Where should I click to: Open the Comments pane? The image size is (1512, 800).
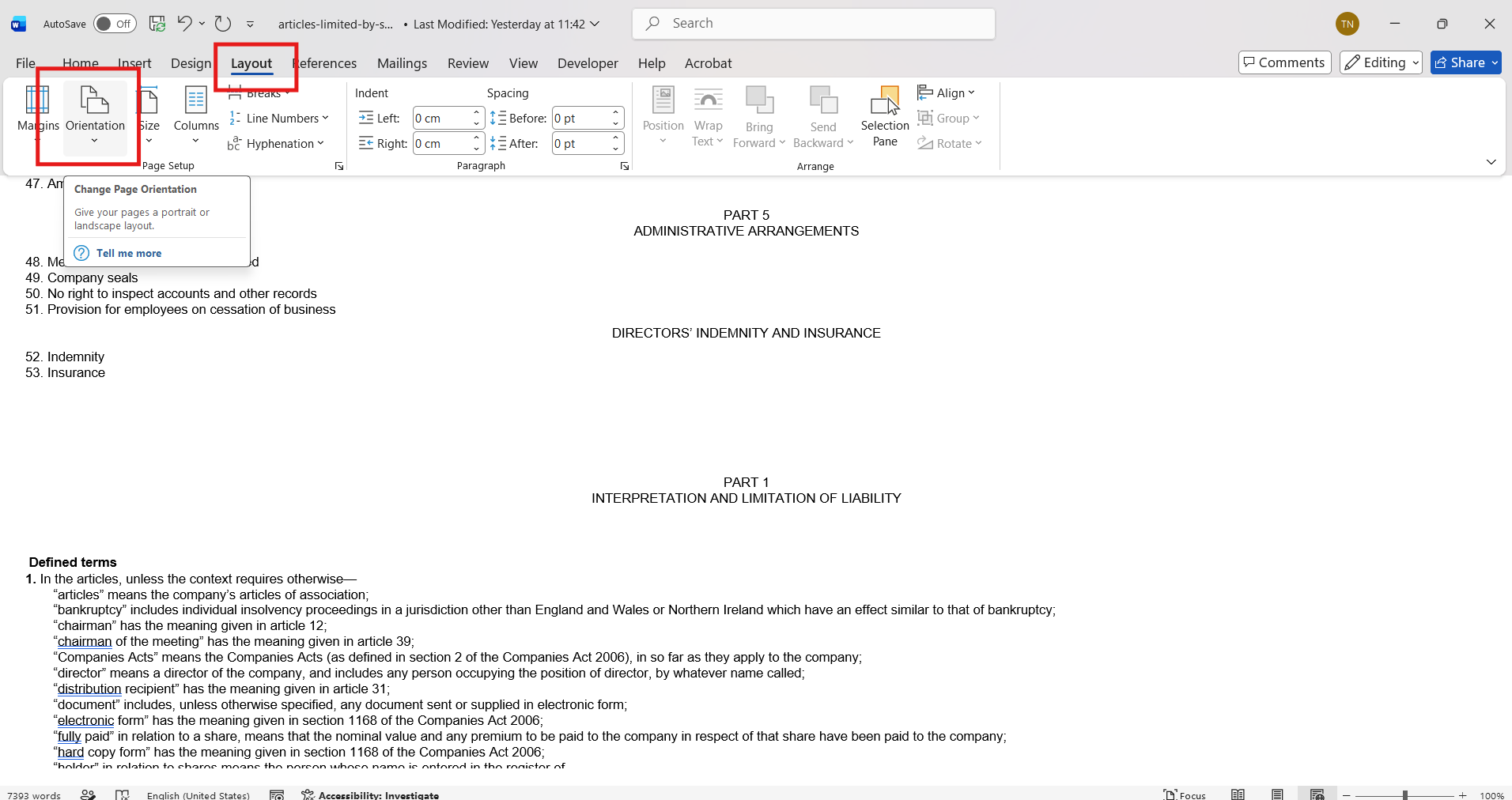click(x=1284, y=62)
